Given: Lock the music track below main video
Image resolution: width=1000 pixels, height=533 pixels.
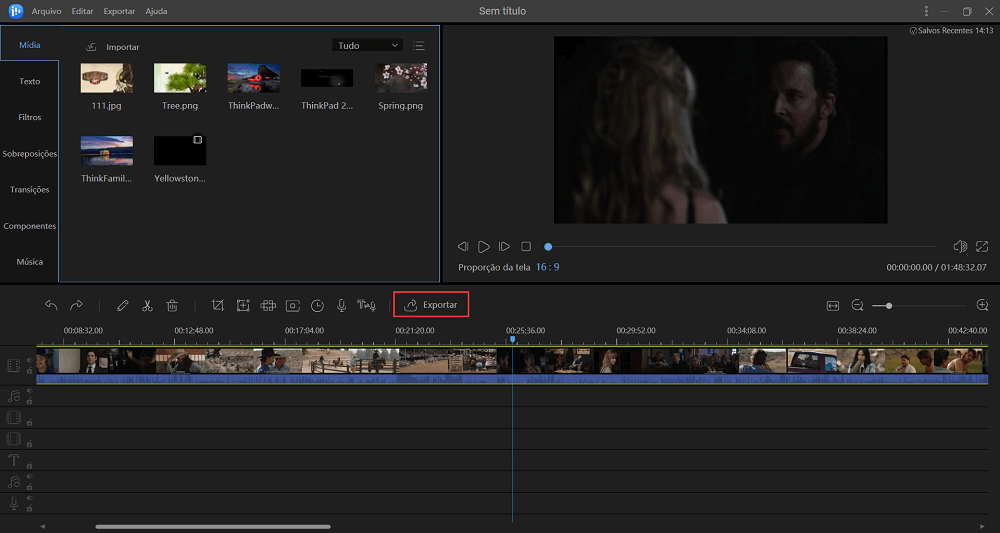Looking at the screenshot, I should (x=29, y=401).
